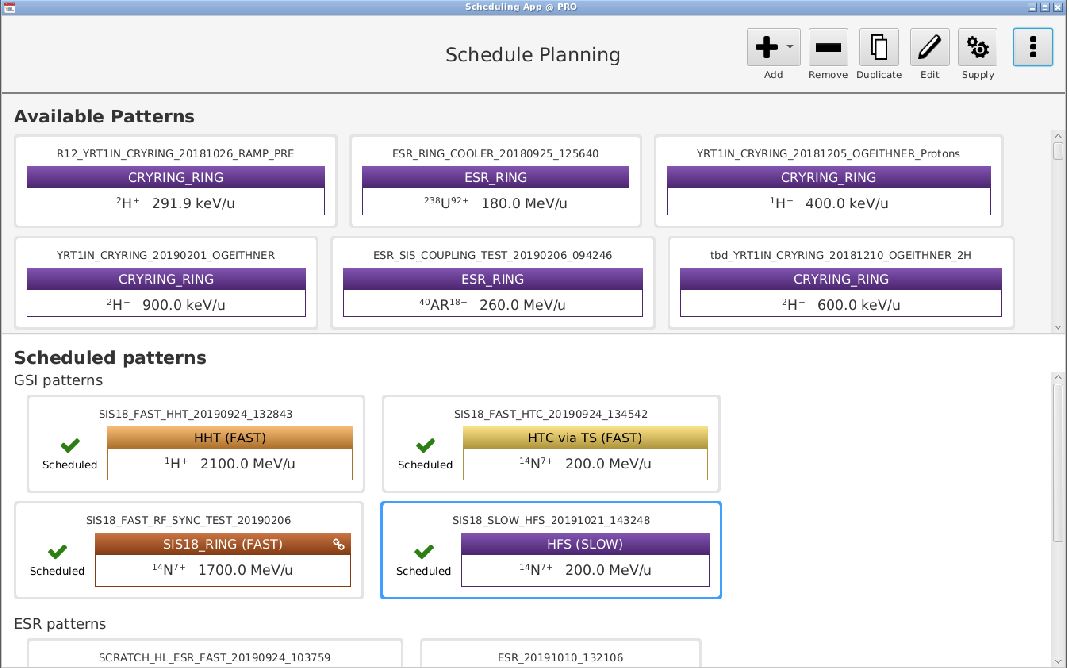The width and height of the screenshot is (1069, 668).
Task: Click the link icon on SIS18_RING (FAST)
Action: 339,545
